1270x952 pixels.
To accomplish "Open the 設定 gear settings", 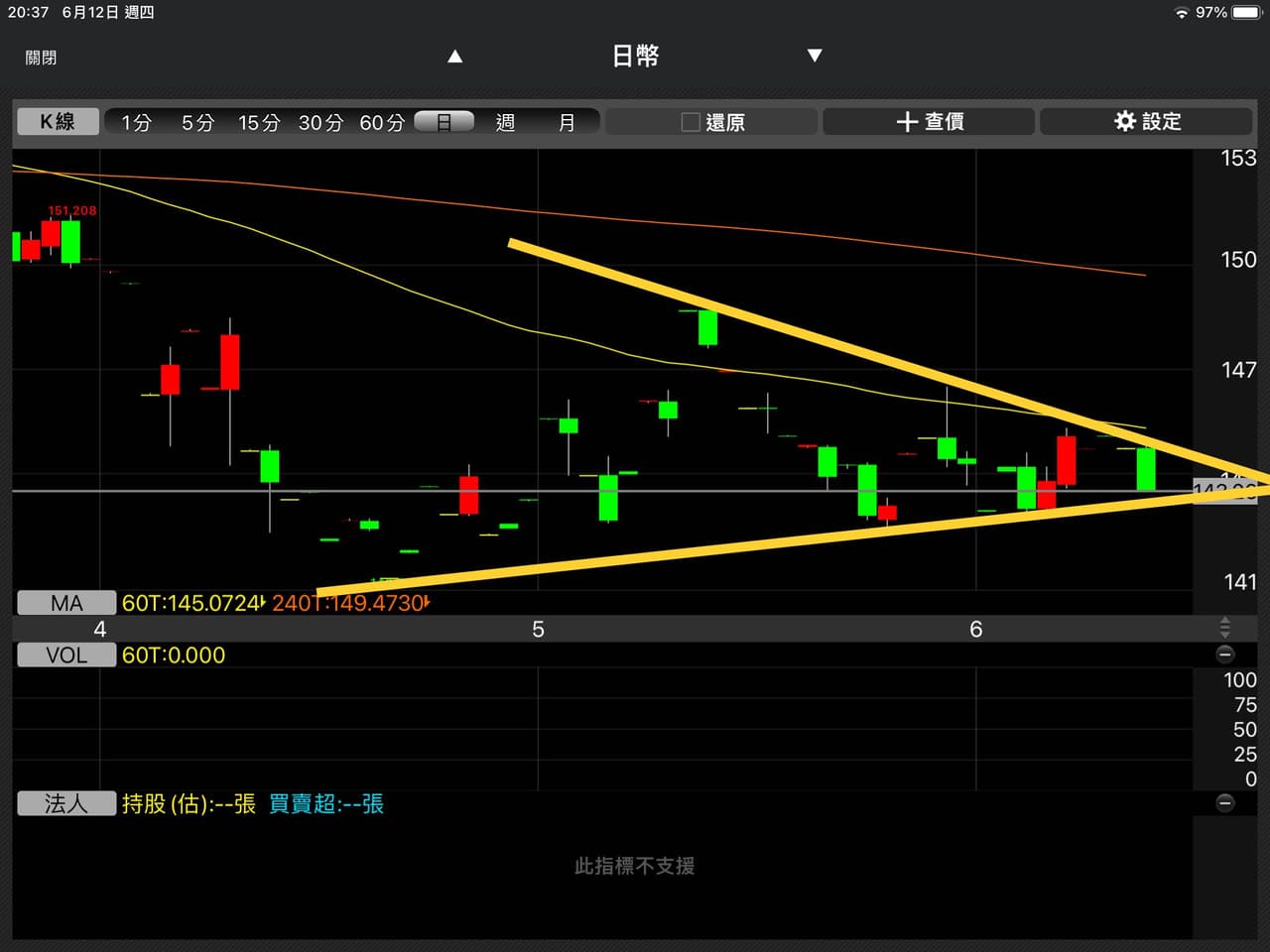I will [x=1146, y=122].
